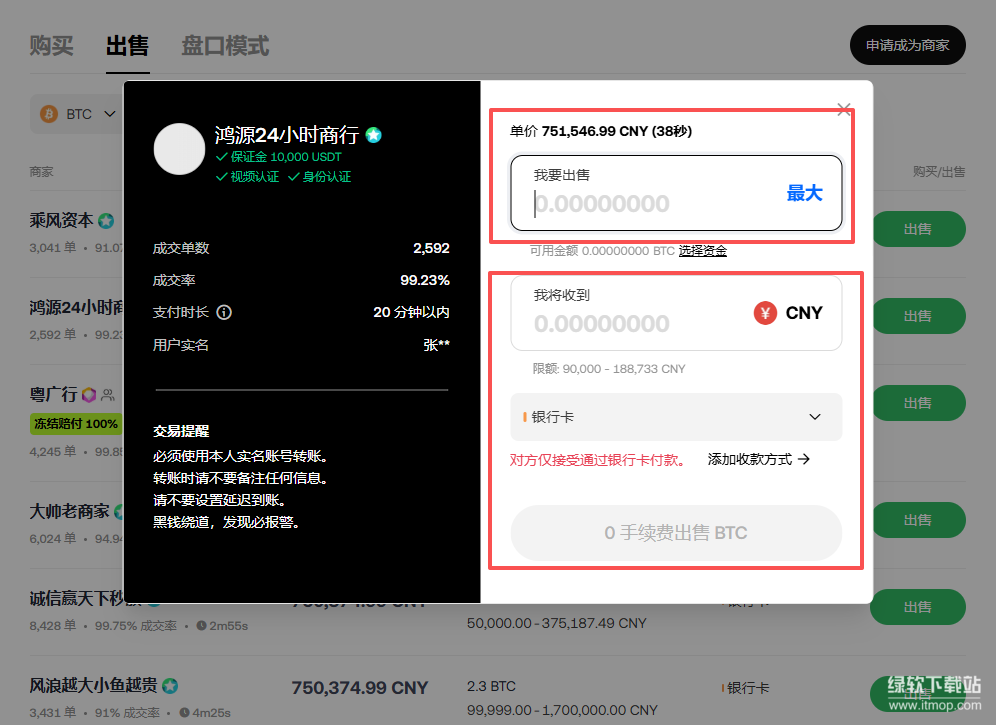Click the info icon next to 支付时长
The width and height of the screenshot is (996, 725).
[x=224, y=312]
